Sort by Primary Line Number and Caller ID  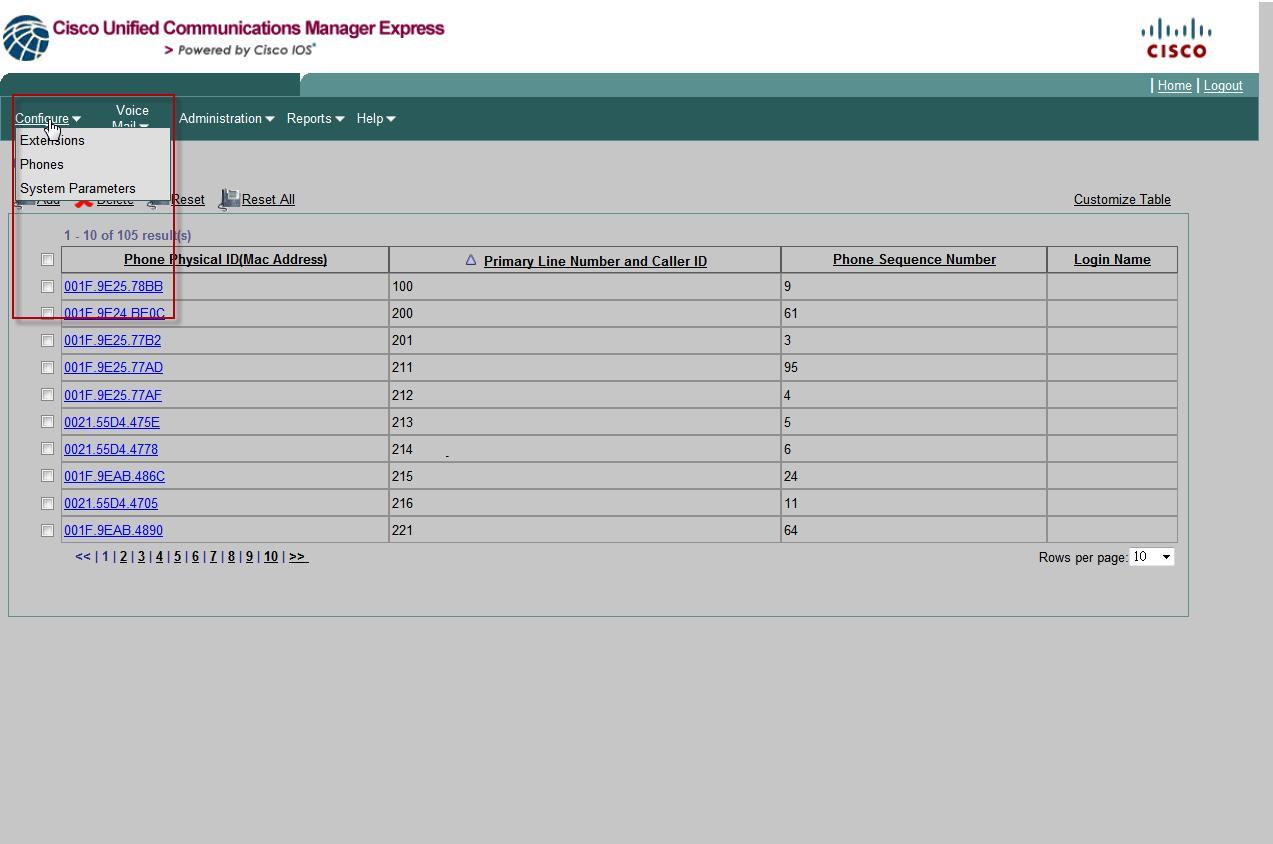click(x=595, y=261)
